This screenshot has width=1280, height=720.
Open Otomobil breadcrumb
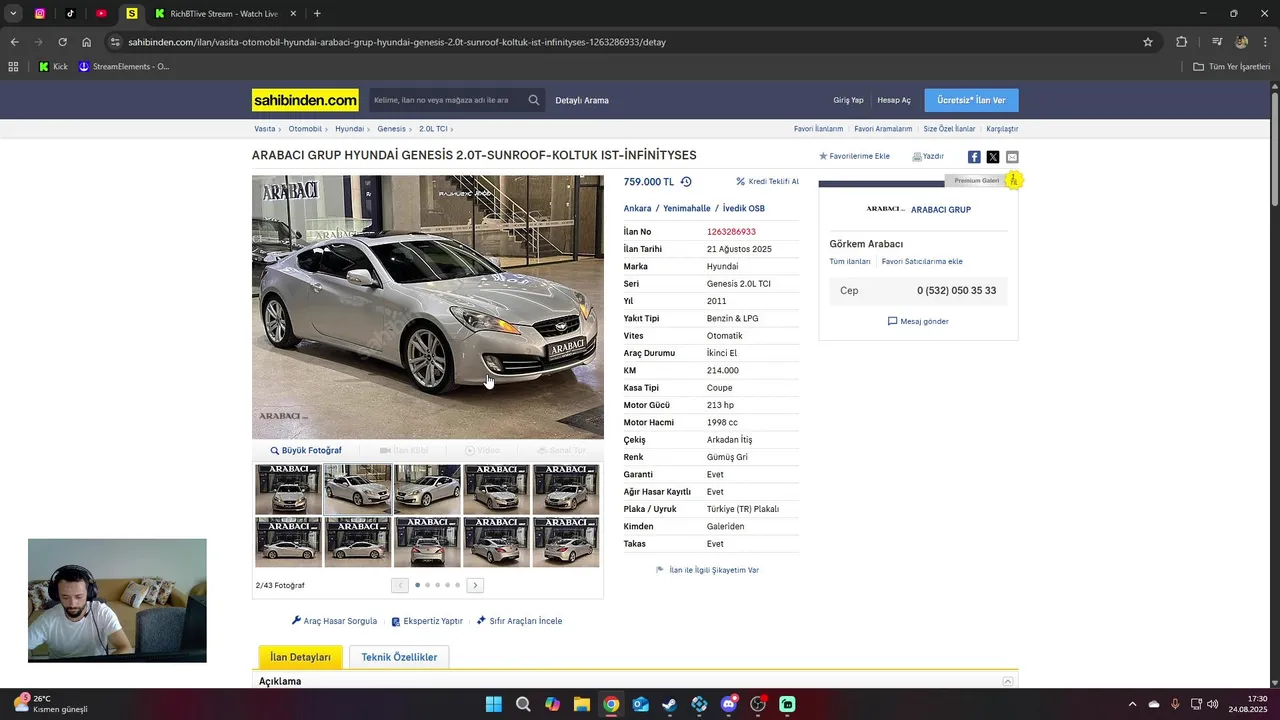[x=305, y=129]
